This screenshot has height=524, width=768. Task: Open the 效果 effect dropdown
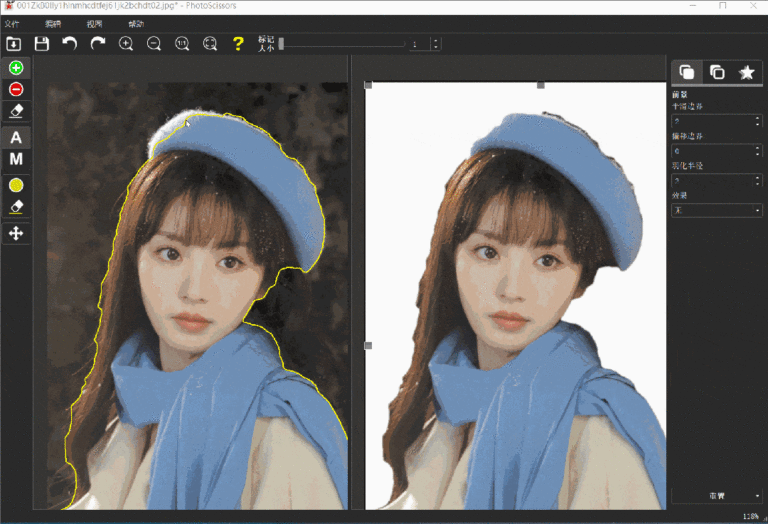[716, 210]
